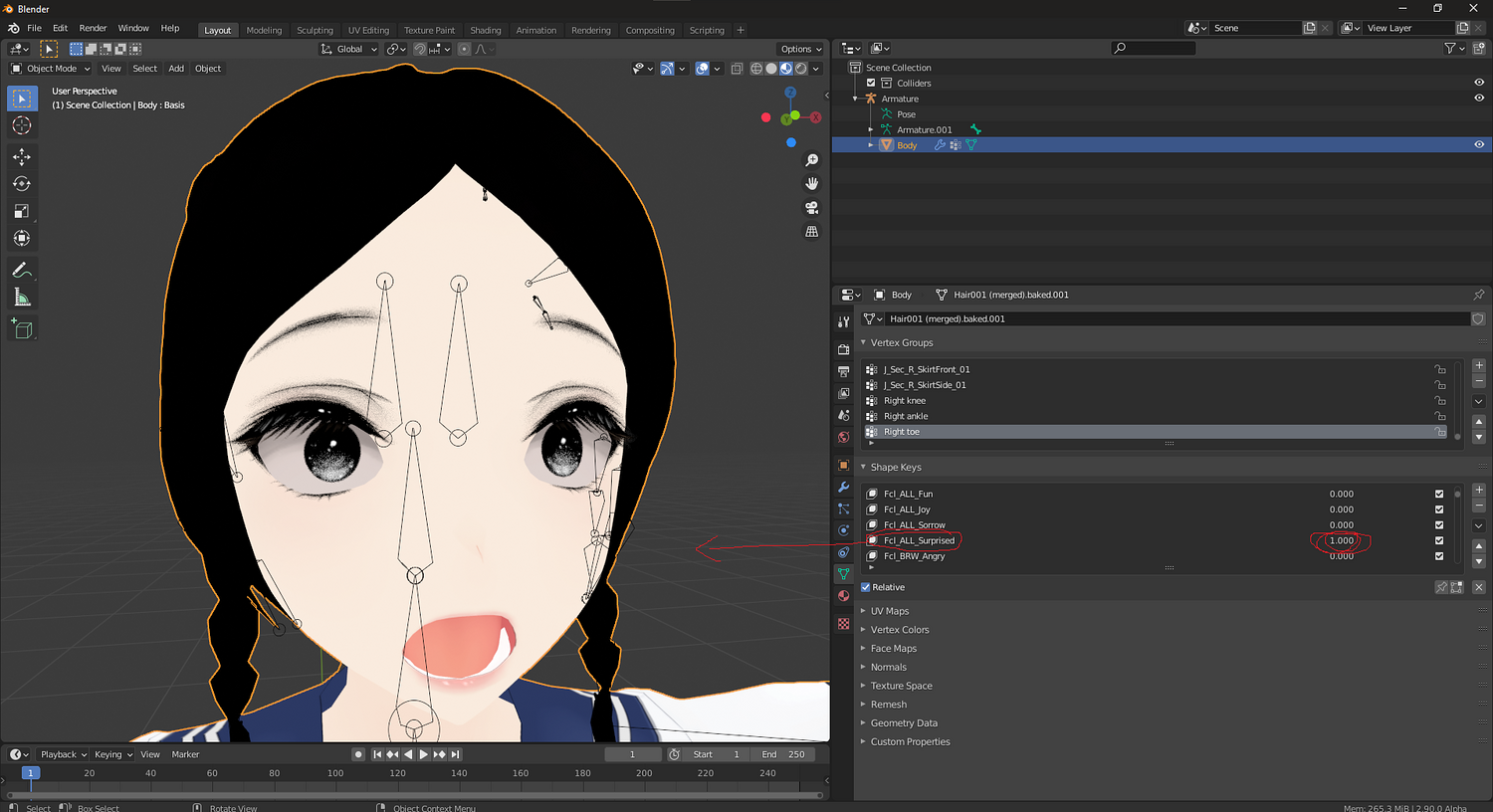Open the viewport Add menu
Image resolution: width=1493 pixels, height=812 pixels.
(176, 69)
